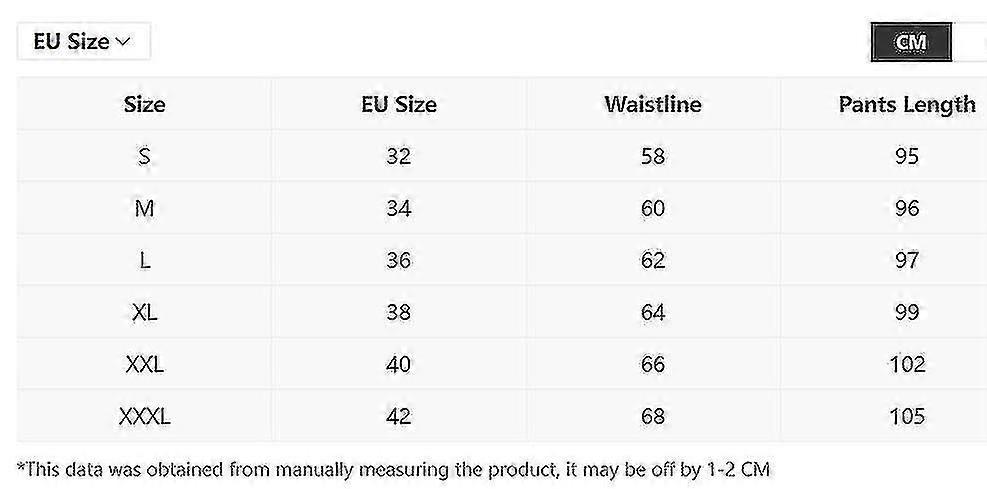Viewport: 987px width, 489px height.
Task: Select the XXXL size row label
Action: (x=145, y=417)
